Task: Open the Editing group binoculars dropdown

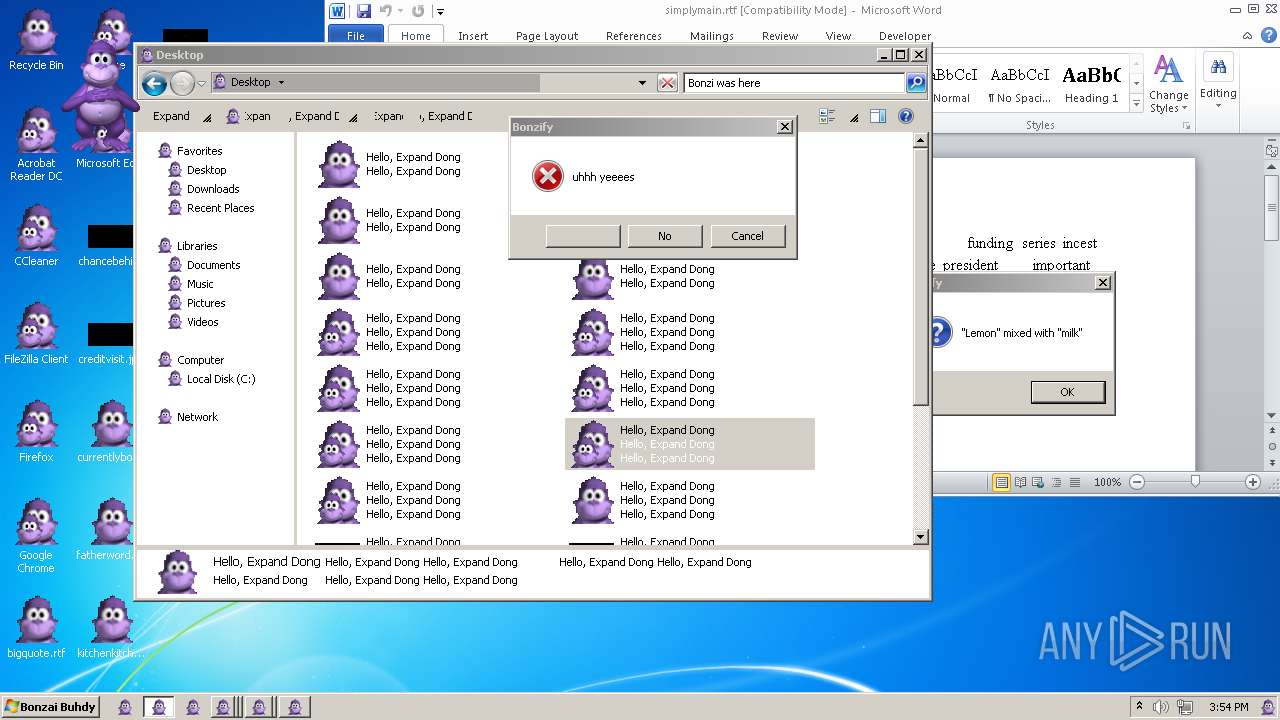Action: click(1218, 78)
